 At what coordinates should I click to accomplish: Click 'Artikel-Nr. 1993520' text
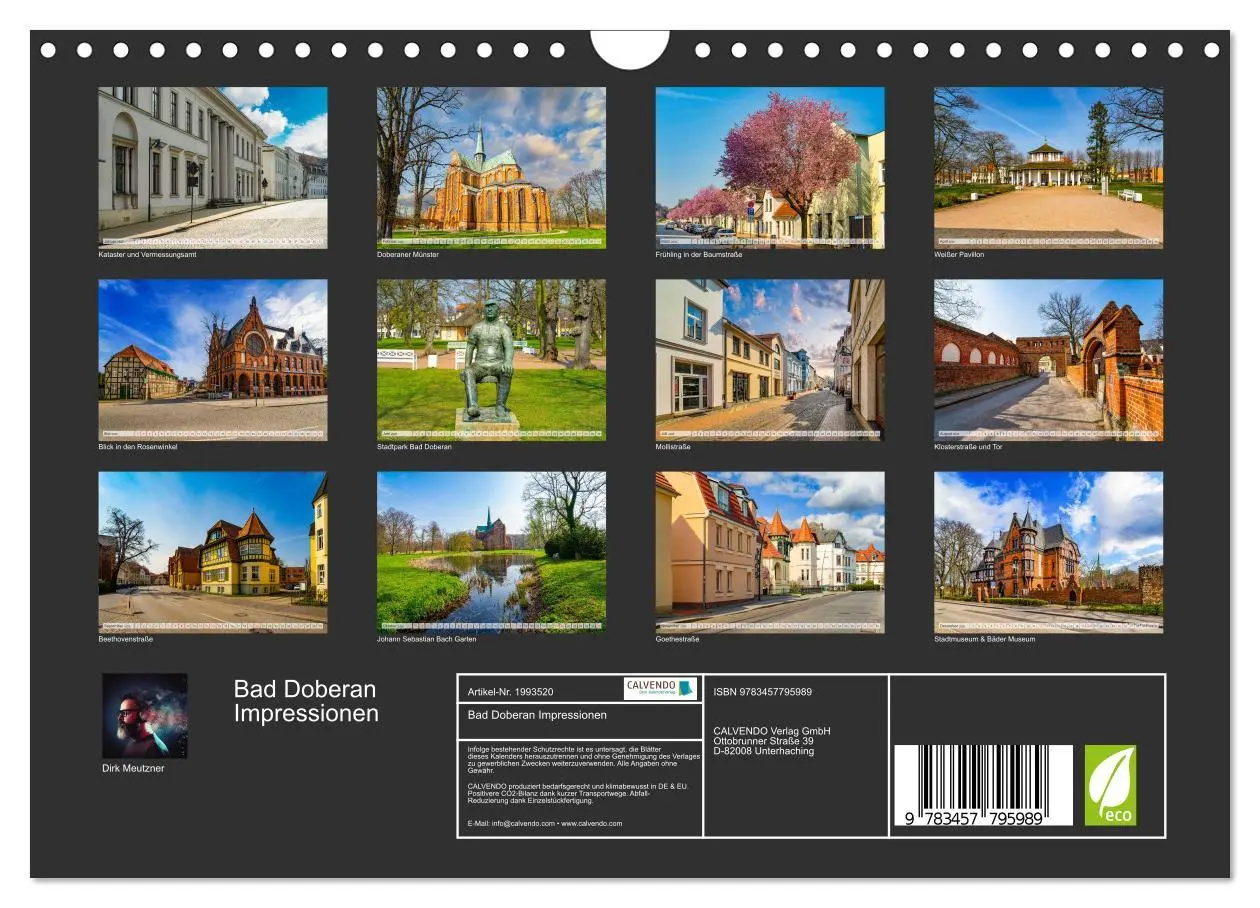(511, 692)
